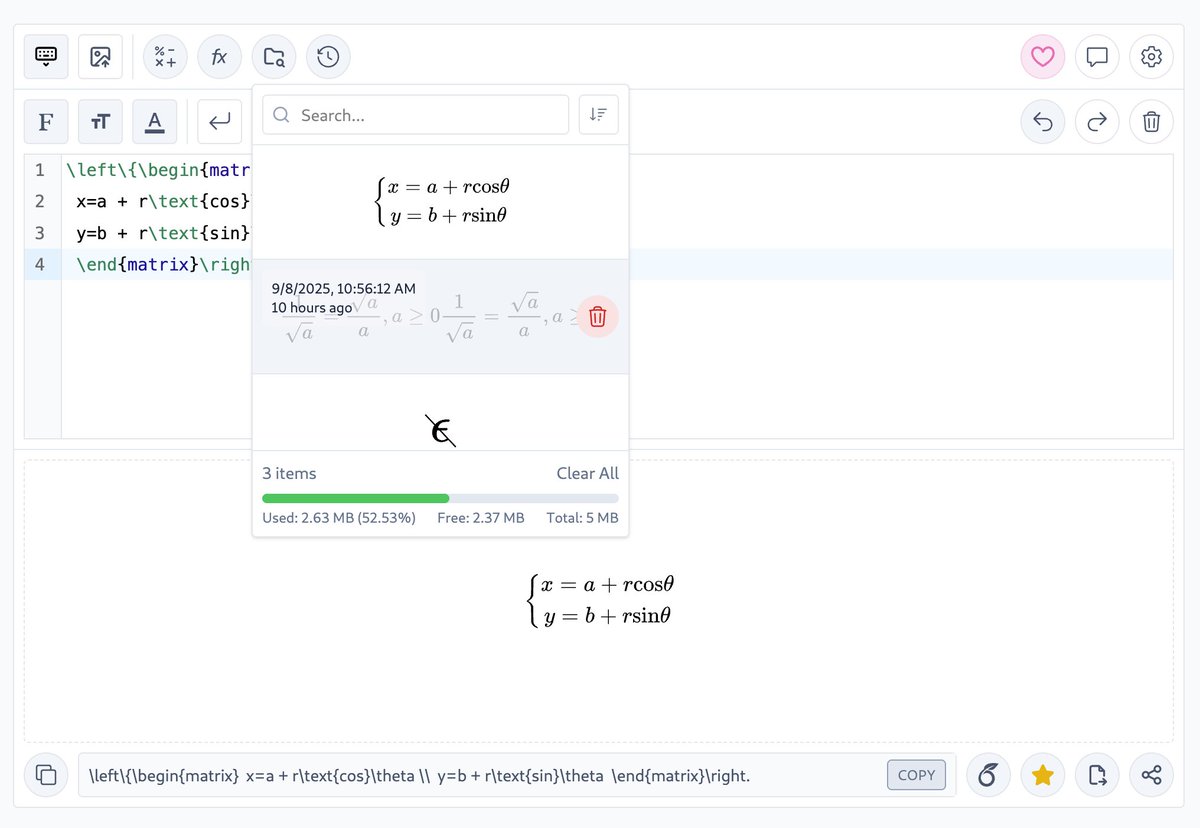The width and height of the screenshot is (1200, 828).
Task: Click the pink heart favorite button
Action: click(x=1042, y=57)
